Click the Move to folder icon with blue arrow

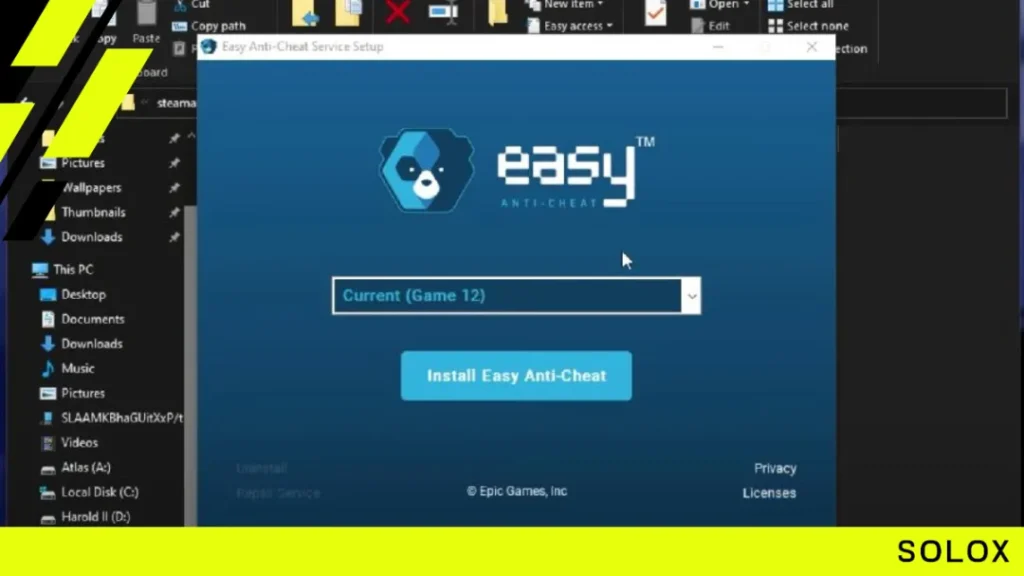click(x=305, y=12)
